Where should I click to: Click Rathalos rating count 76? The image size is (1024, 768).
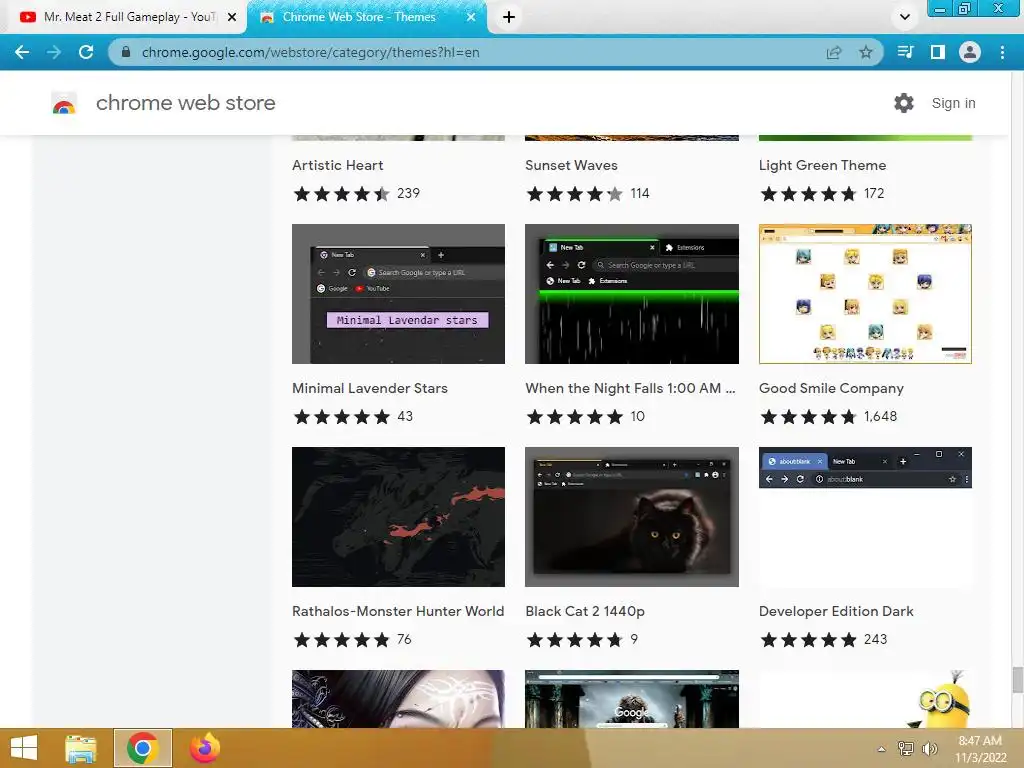[x=404, y=639]
